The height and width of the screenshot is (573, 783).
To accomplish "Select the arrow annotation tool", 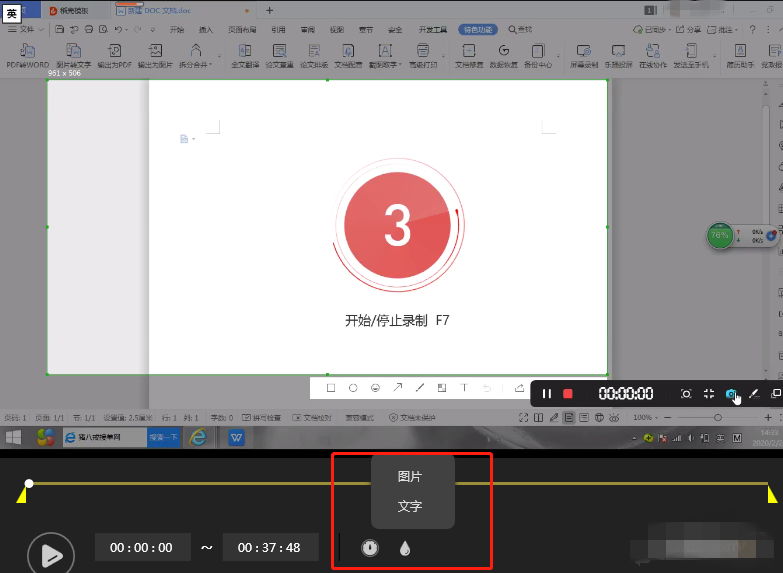I will point(397,388).
